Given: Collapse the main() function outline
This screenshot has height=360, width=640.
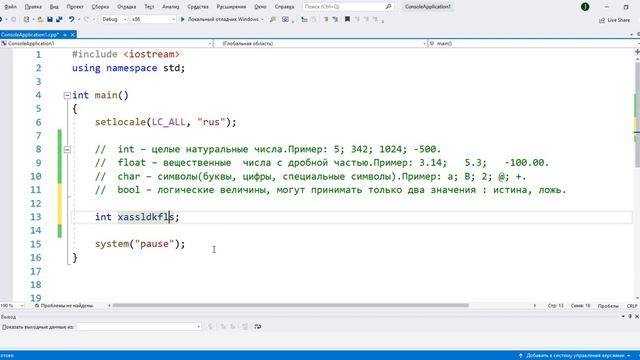Looking at the screenshot, I should click(x=67, y=96).
